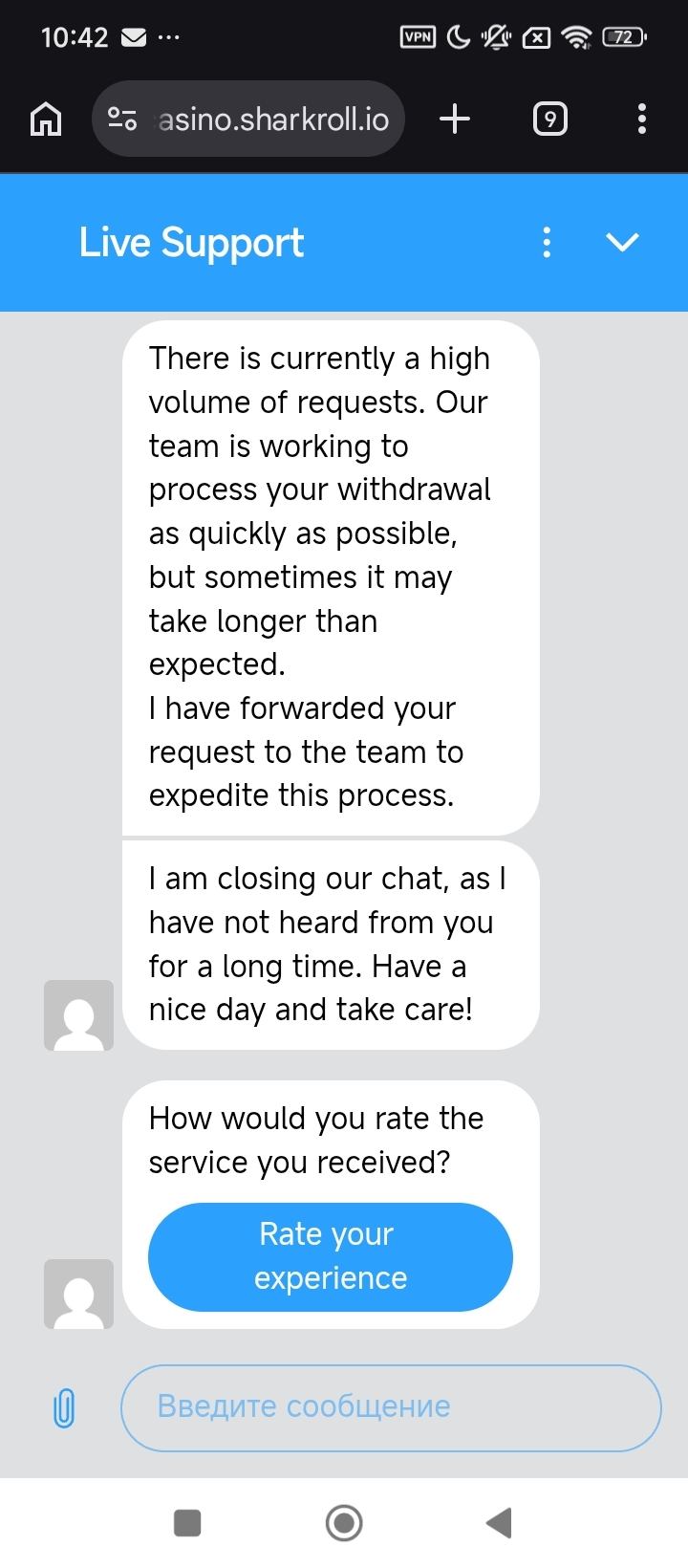Image resolution: width=688 pixels, height=1568 pixels.
Task: Tap the browser home icon
Action: pos(46,120)
